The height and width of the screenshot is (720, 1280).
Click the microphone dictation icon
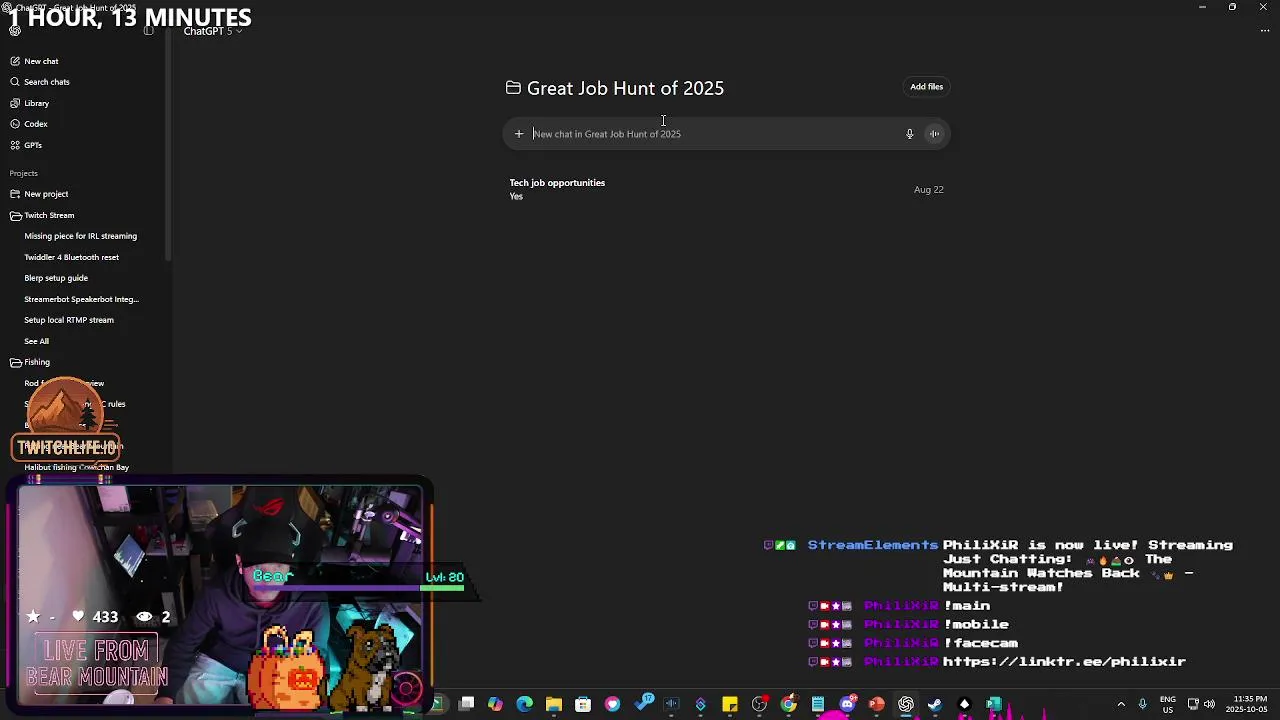[x=909, y=134]
